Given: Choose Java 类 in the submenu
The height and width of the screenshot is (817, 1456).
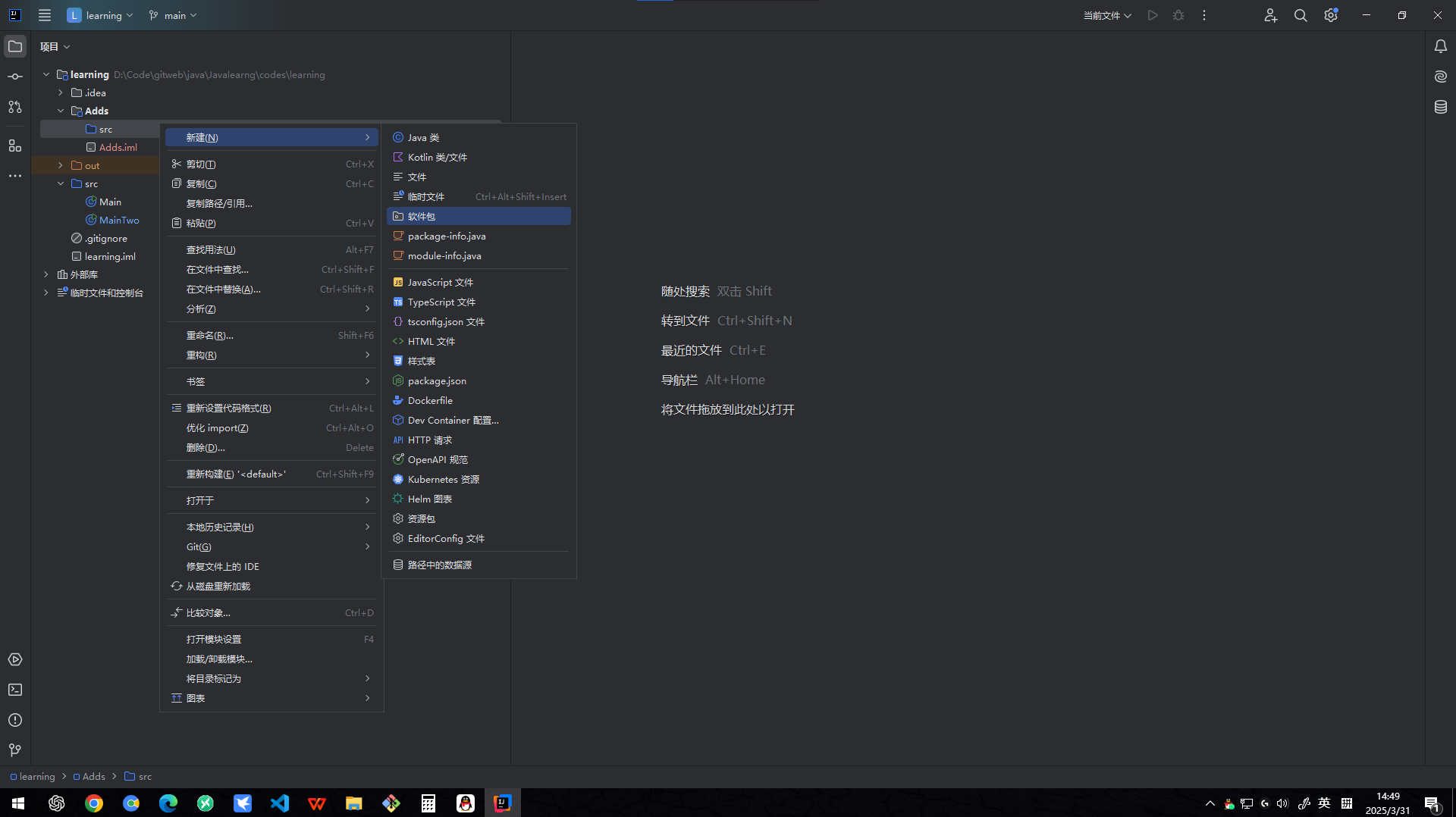Looking at the screenshot, I should click(x=423, y=137).
